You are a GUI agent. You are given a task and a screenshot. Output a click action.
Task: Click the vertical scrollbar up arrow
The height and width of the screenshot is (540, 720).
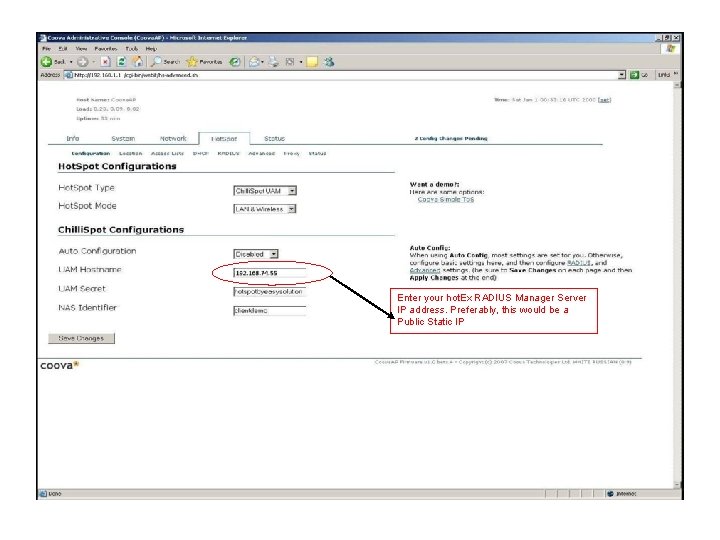pos(677,85)
